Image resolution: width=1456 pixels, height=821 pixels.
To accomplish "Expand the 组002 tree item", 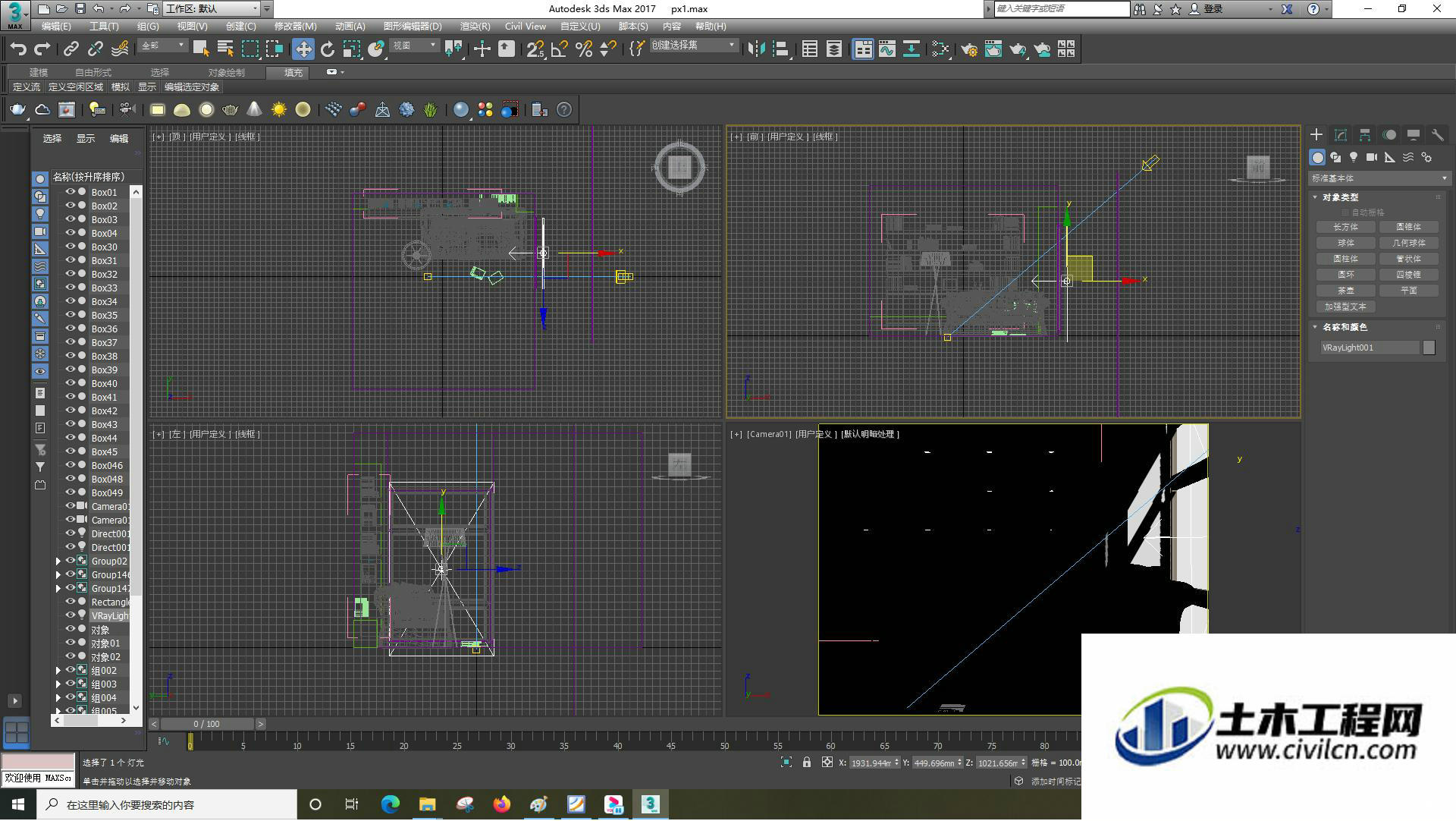I will tap(58, 670).
